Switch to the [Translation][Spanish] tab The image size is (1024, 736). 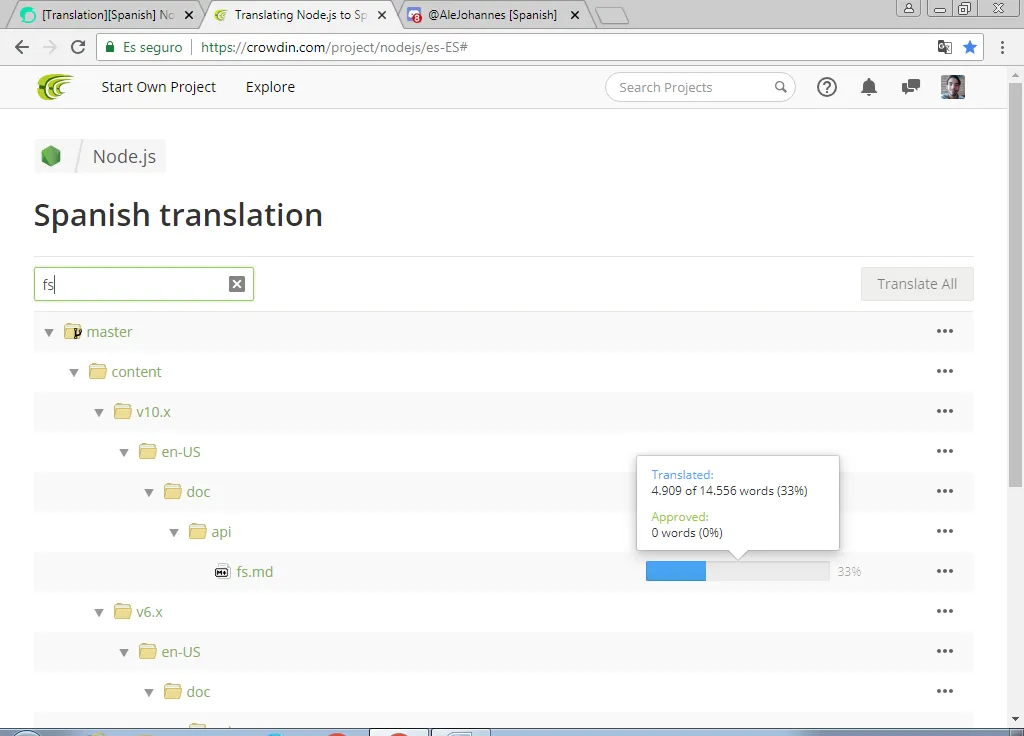pyautogui.click(x=104, y=14)
